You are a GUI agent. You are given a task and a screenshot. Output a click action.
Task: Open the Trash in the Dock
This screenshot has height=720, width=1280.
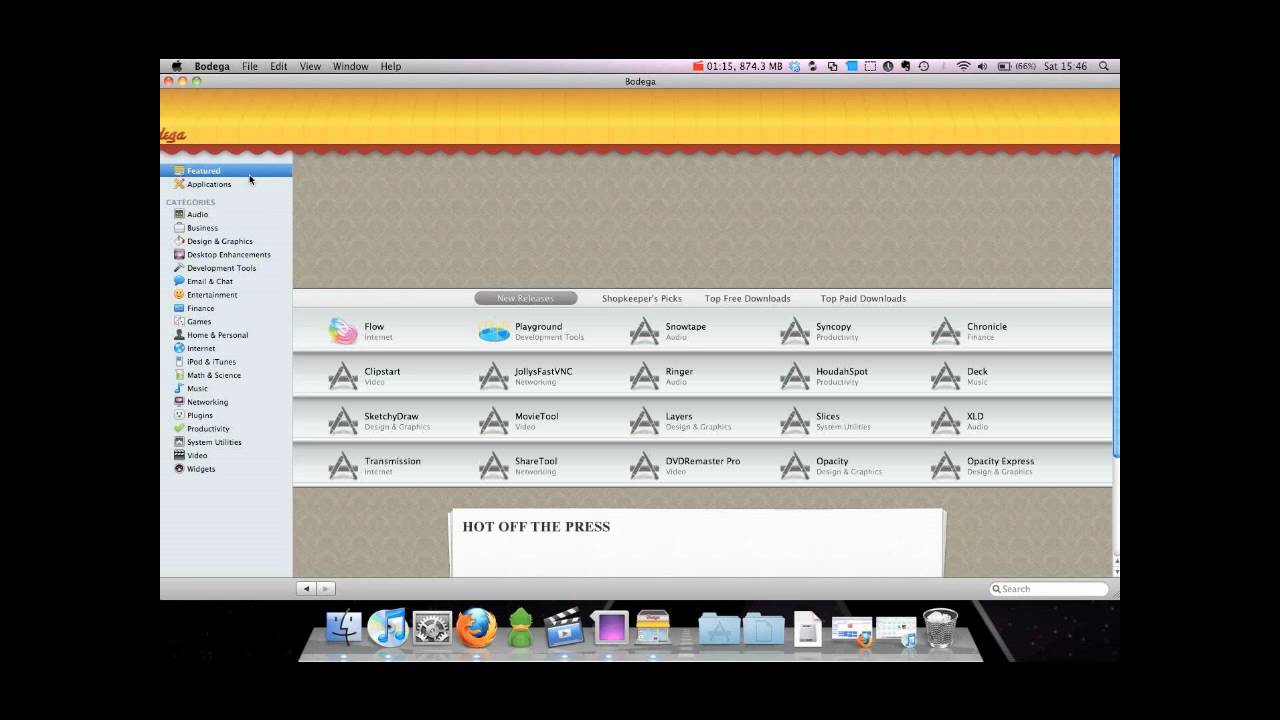pyautogui.click(x=940, y=628)
